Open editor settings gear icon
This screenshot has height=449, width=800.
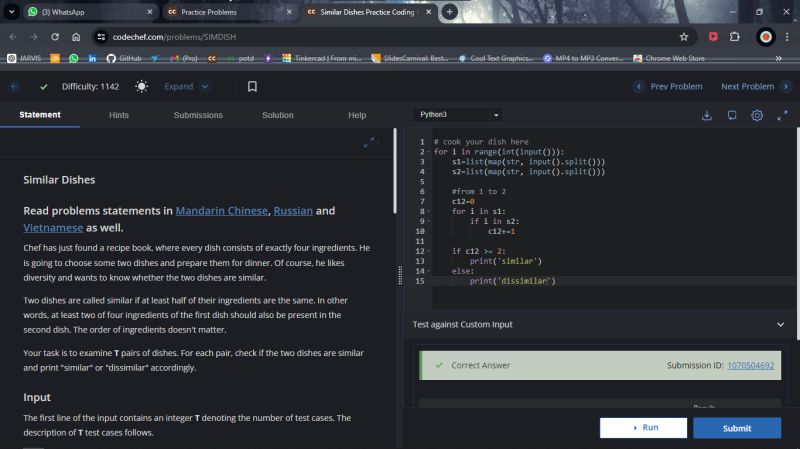(x=757, y=115)
